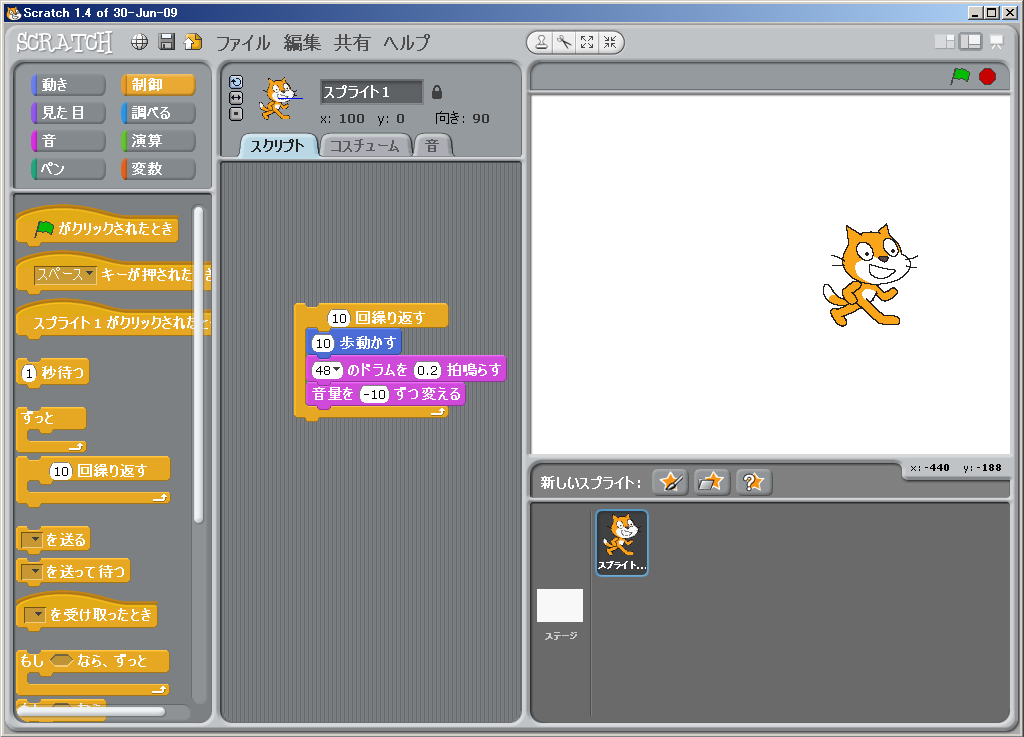
Task: Switch to the コスチューム tab
Action: coord(364,146)
